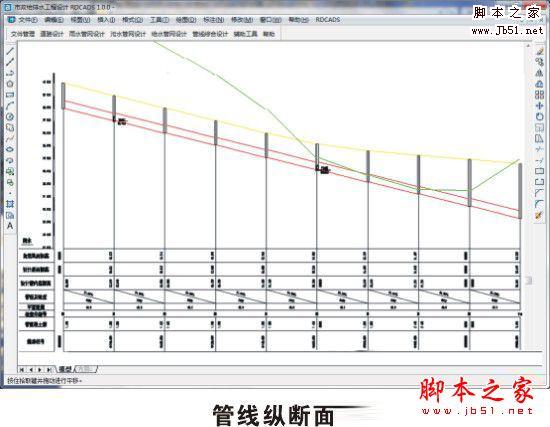Select the Text tool letter A
The width and height of the screenshot is (550, 427).
click(10, 226)
